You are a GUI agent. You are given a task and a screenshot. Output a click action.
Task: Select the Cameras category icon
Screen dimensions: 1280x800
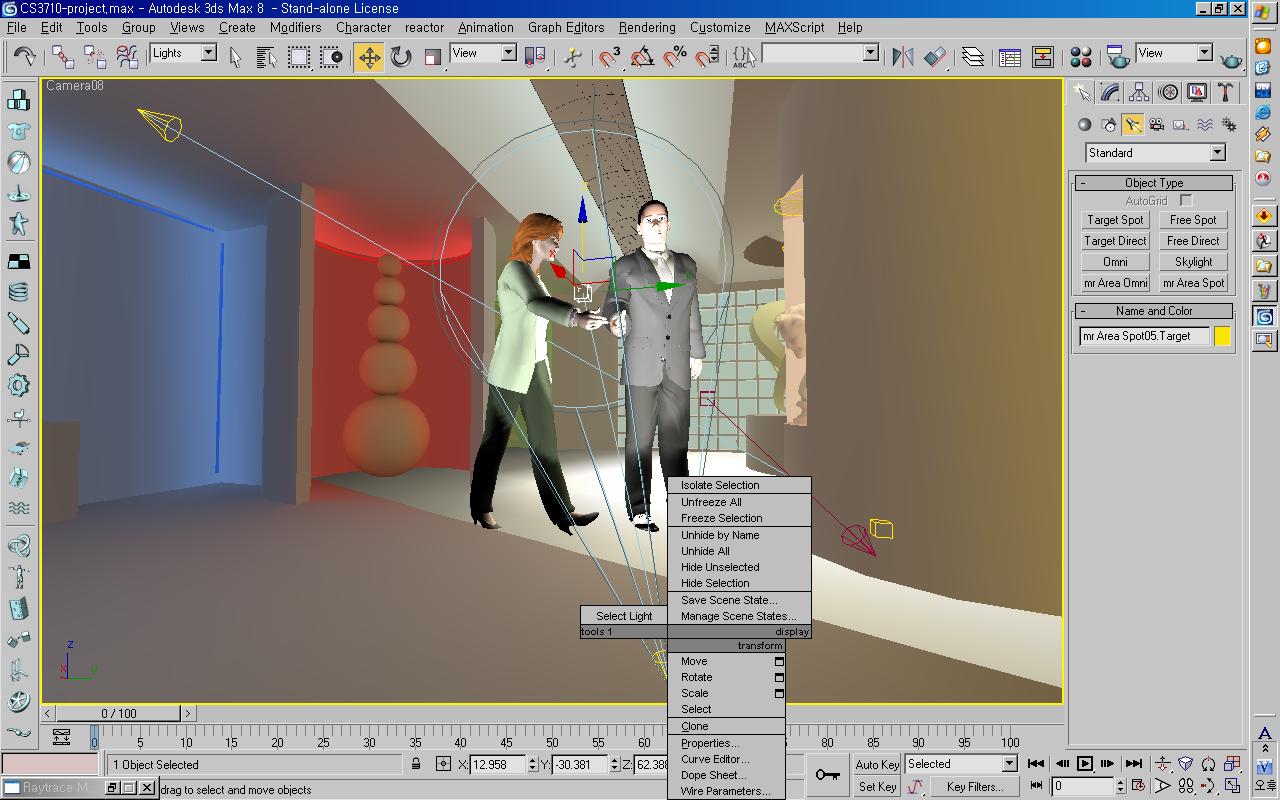(1157, 125)
